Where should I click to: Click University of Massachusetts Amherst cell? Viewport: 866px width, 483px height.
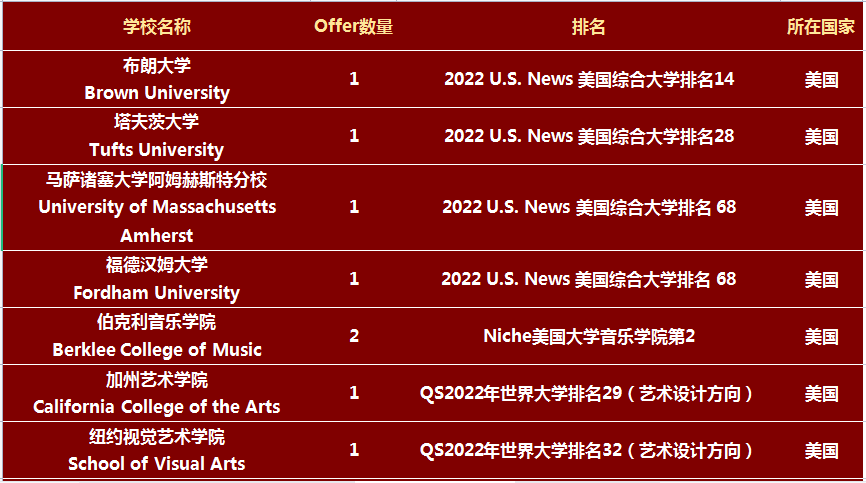click(157, 207)
